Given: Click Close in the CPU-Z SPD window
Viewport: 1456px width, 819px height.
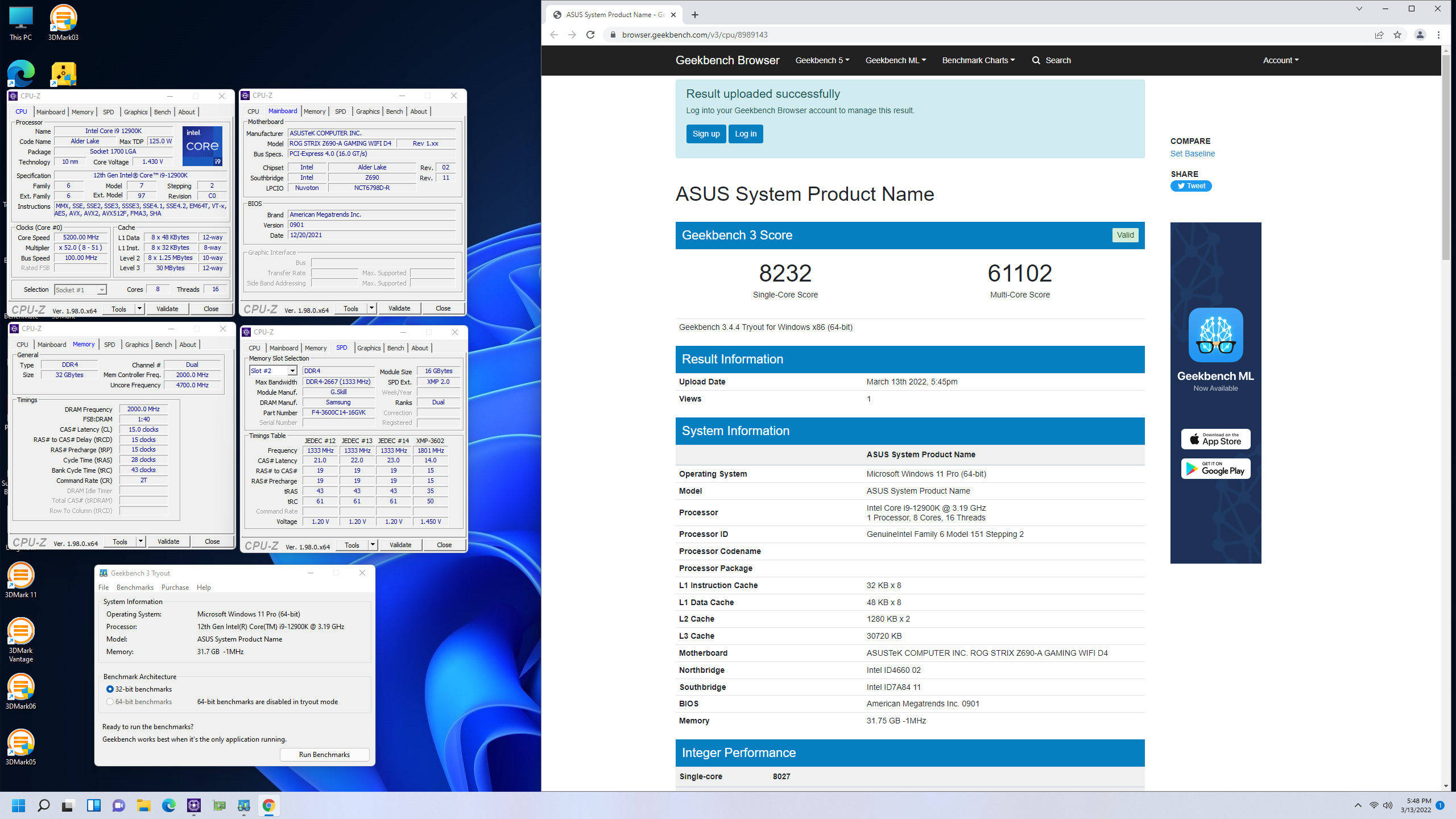Looking at the screenshot, I should (x=444, y=545).
